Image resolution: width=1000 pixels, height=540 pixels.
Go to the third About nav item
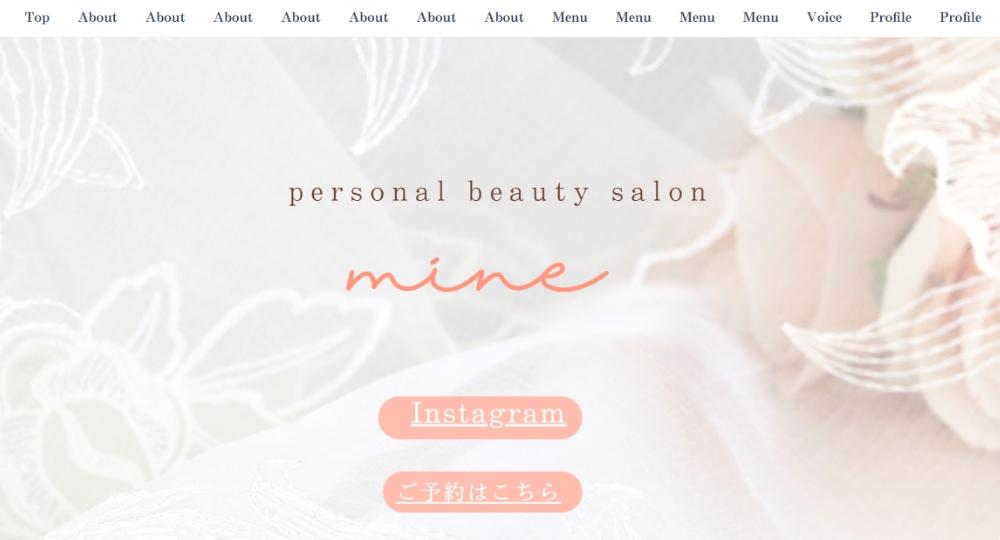[x=233, y=17]
